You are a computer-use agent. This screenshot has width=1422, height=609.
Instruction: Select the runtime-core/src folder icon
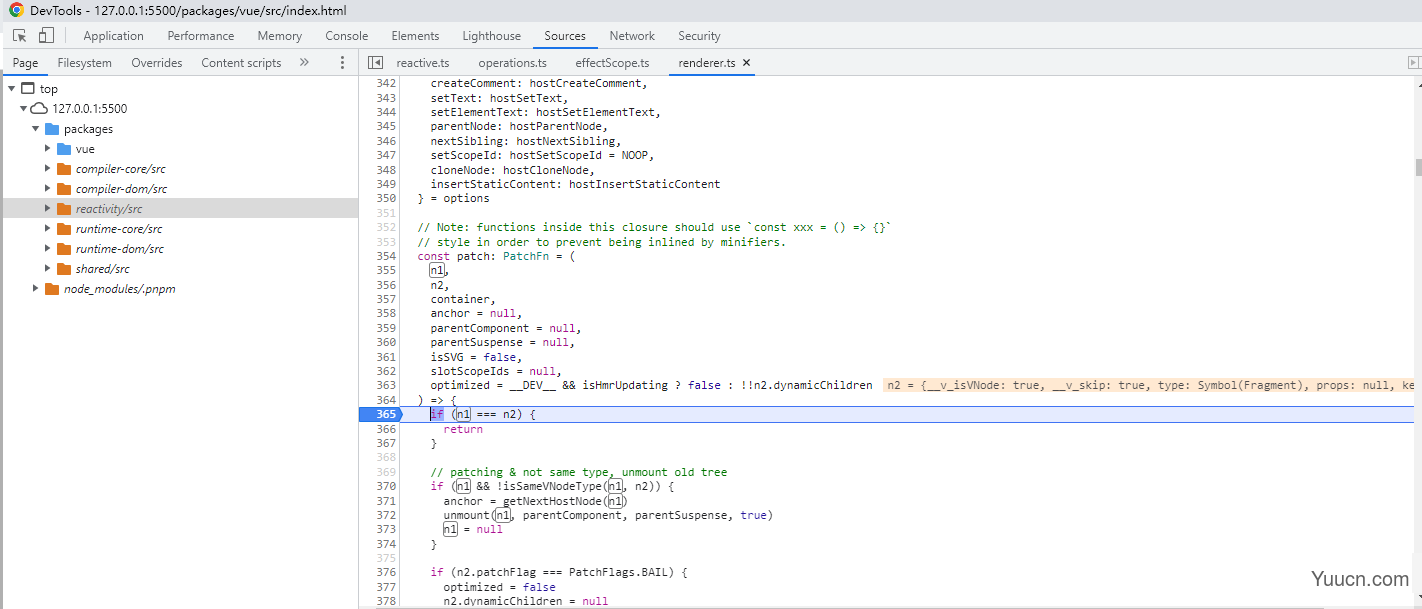pyautogui.click(x=64, y=228)
